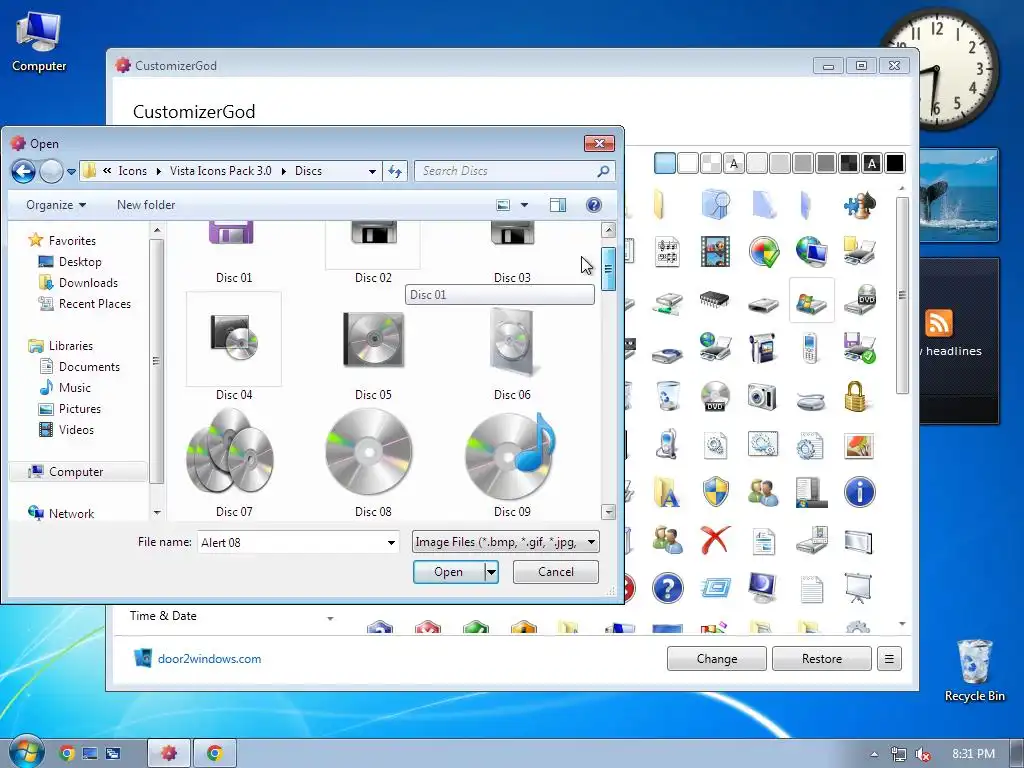The height and width of the screenshot is (768, 1024).
Task: Select the Music library
Action: (74, 388)
